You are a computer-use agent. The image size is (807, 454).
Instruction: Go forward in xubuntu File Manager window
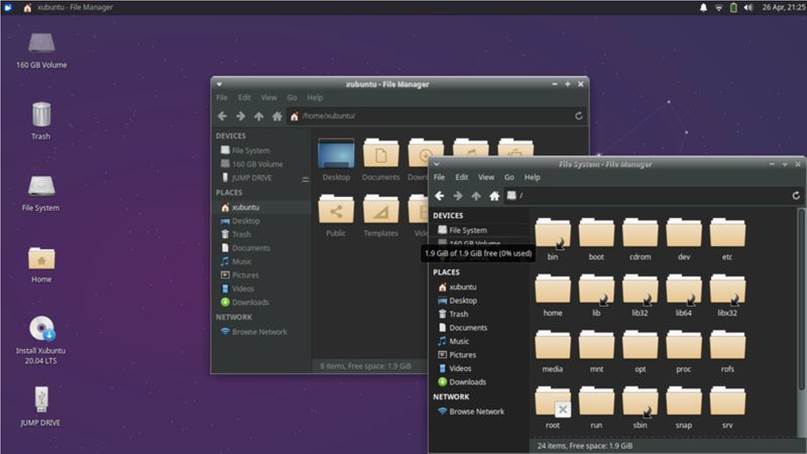click(240, 116)
